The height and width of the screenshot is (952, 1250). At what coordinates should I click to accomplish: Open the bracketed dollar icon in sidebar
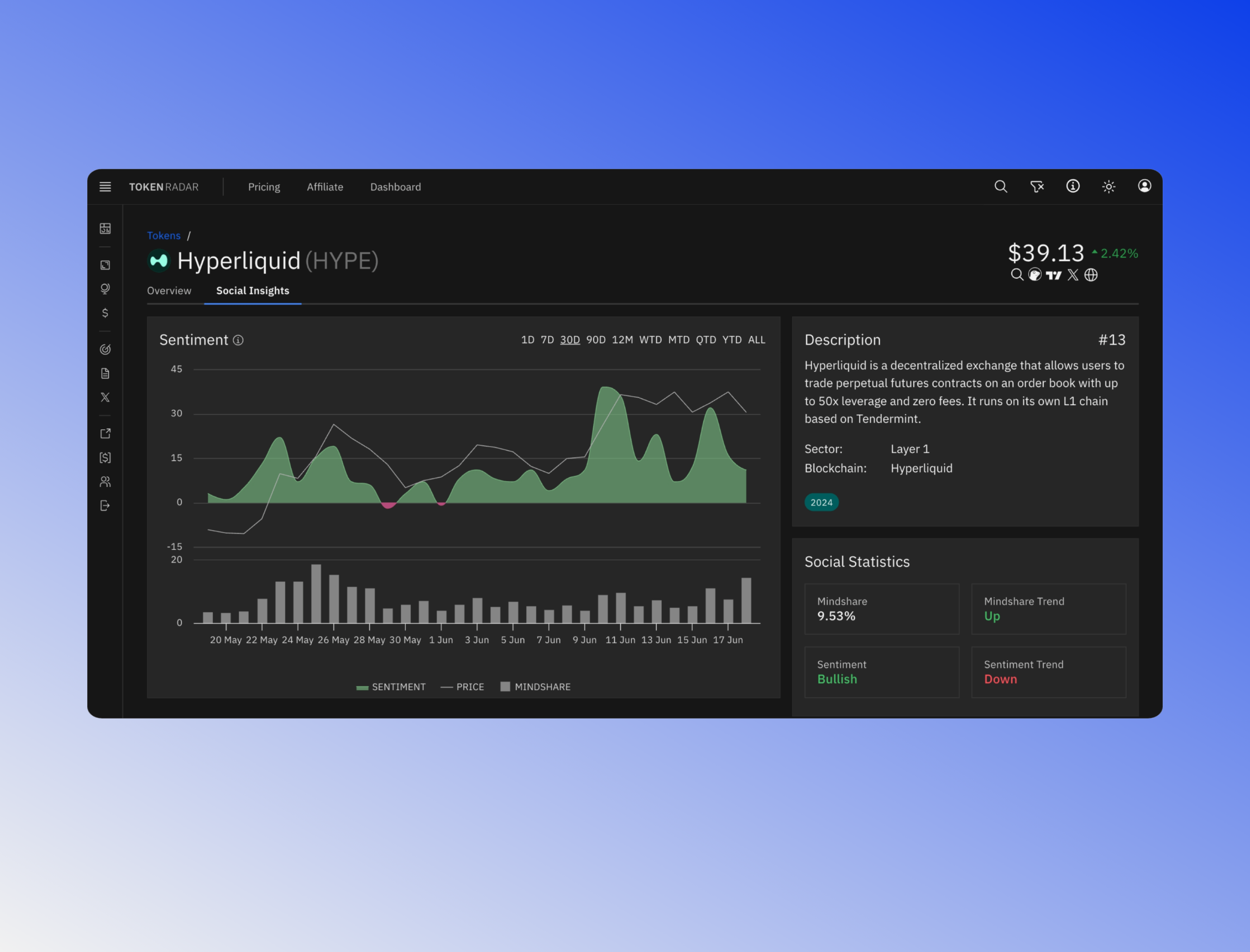[x=105, y=457]
